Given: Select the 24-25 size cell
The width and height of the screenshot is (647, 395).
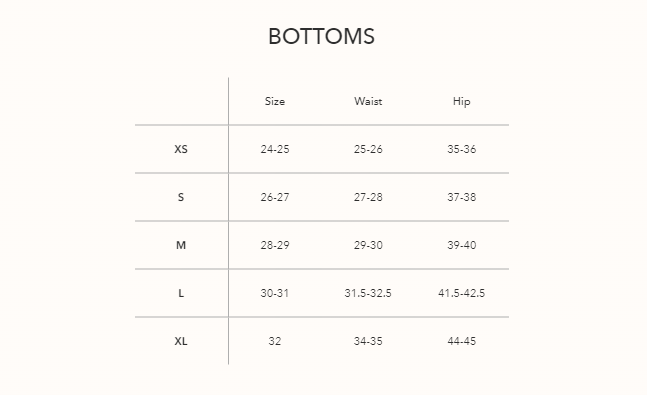Looking at the screenshot, I should pyautogui.click(x=275, y=149).
